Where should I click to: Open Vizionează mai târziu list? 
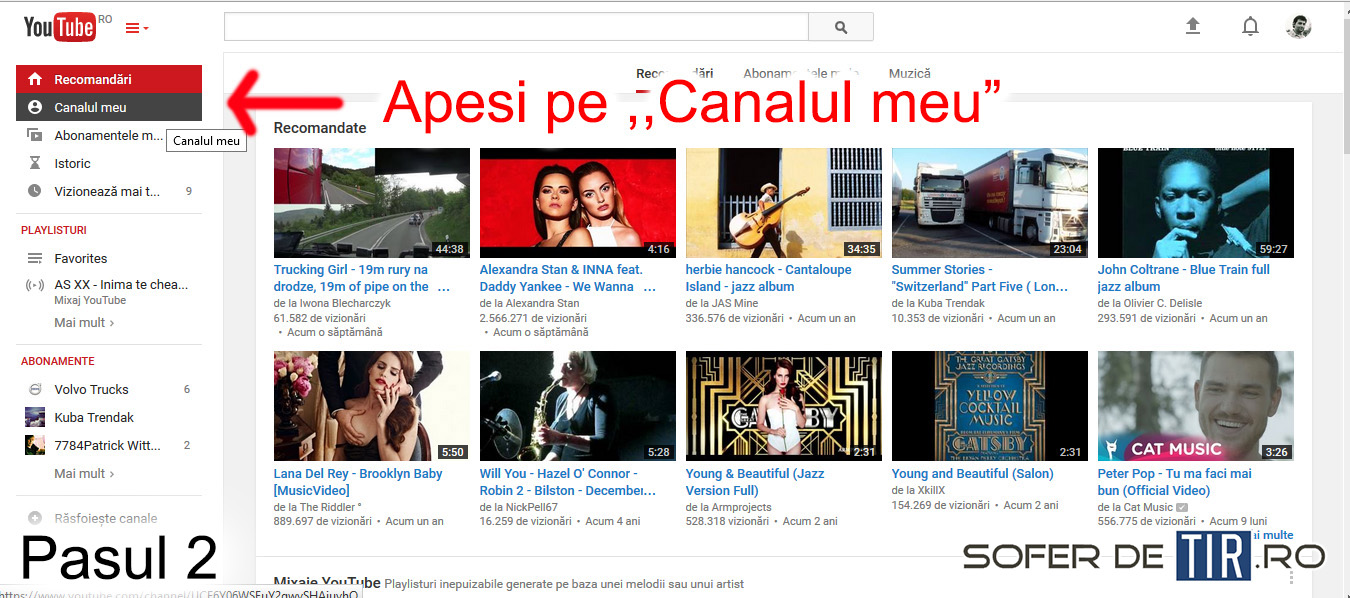[107, 191]
